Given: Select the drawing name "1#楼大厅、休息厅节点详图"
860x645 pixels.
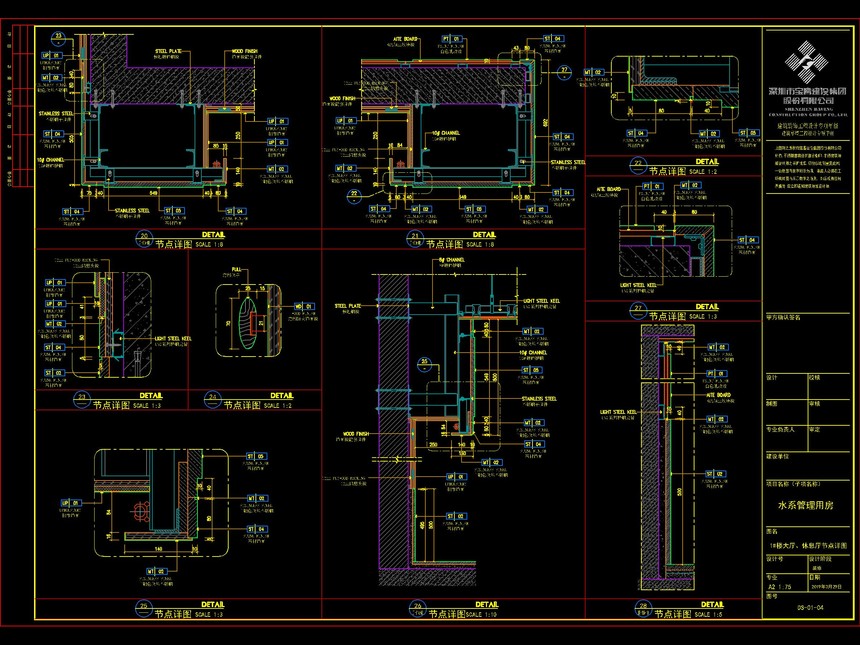Looking at the screenshot, I should point(807,546).
